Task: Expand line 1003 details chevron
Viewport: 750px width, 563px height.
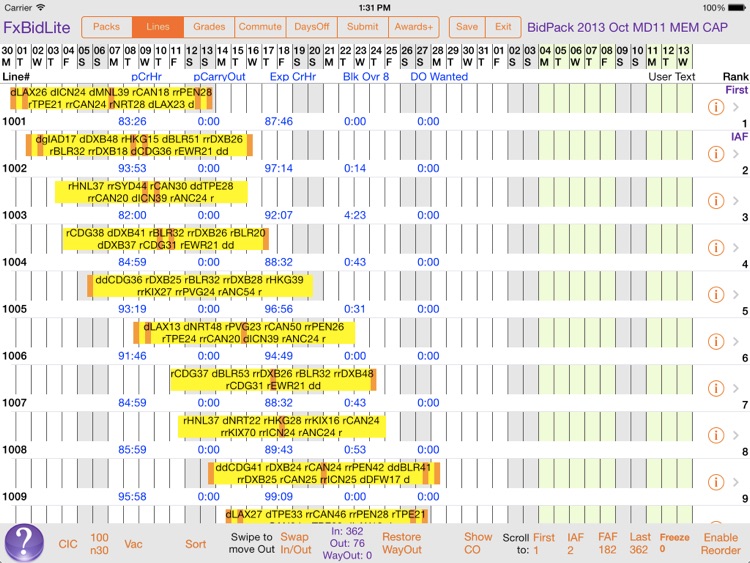Action: click(736, 201)
